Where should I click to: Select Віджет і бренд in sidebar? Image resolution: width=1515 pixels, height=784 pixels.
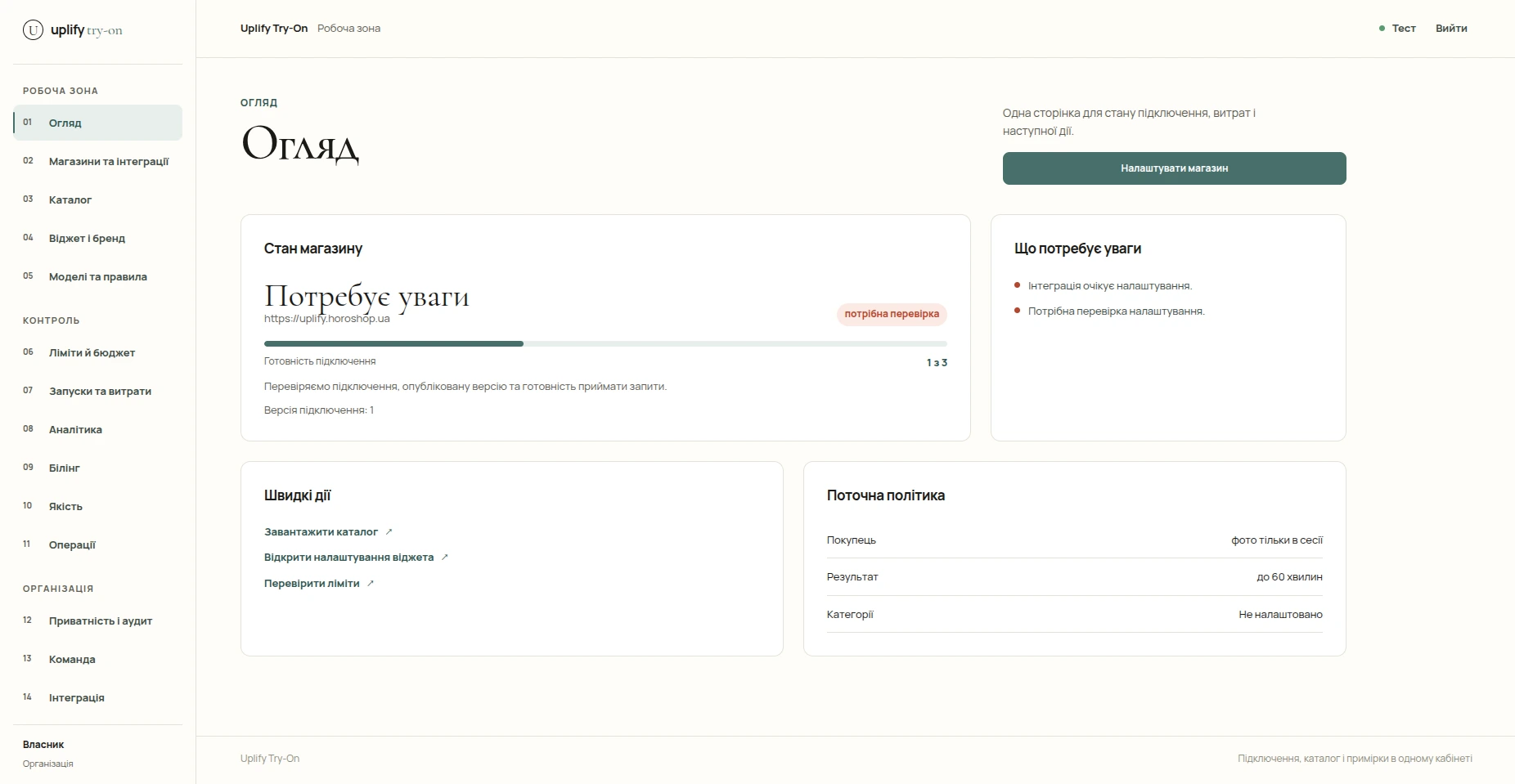pos(97,238)
